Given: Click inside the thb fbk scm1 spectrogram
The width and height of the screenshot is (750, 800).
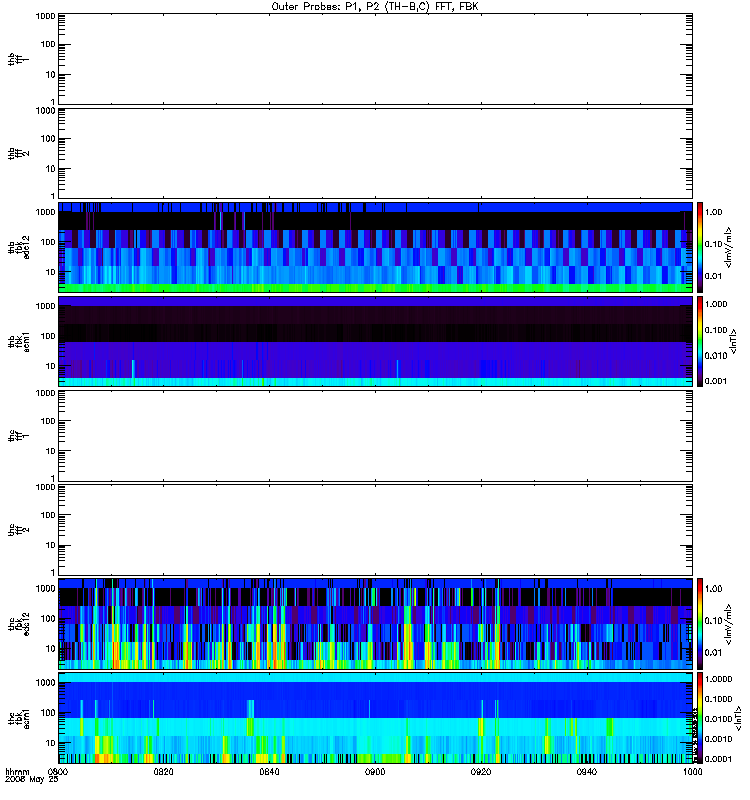Looking at the screenshot, I should tap(375, 341).
